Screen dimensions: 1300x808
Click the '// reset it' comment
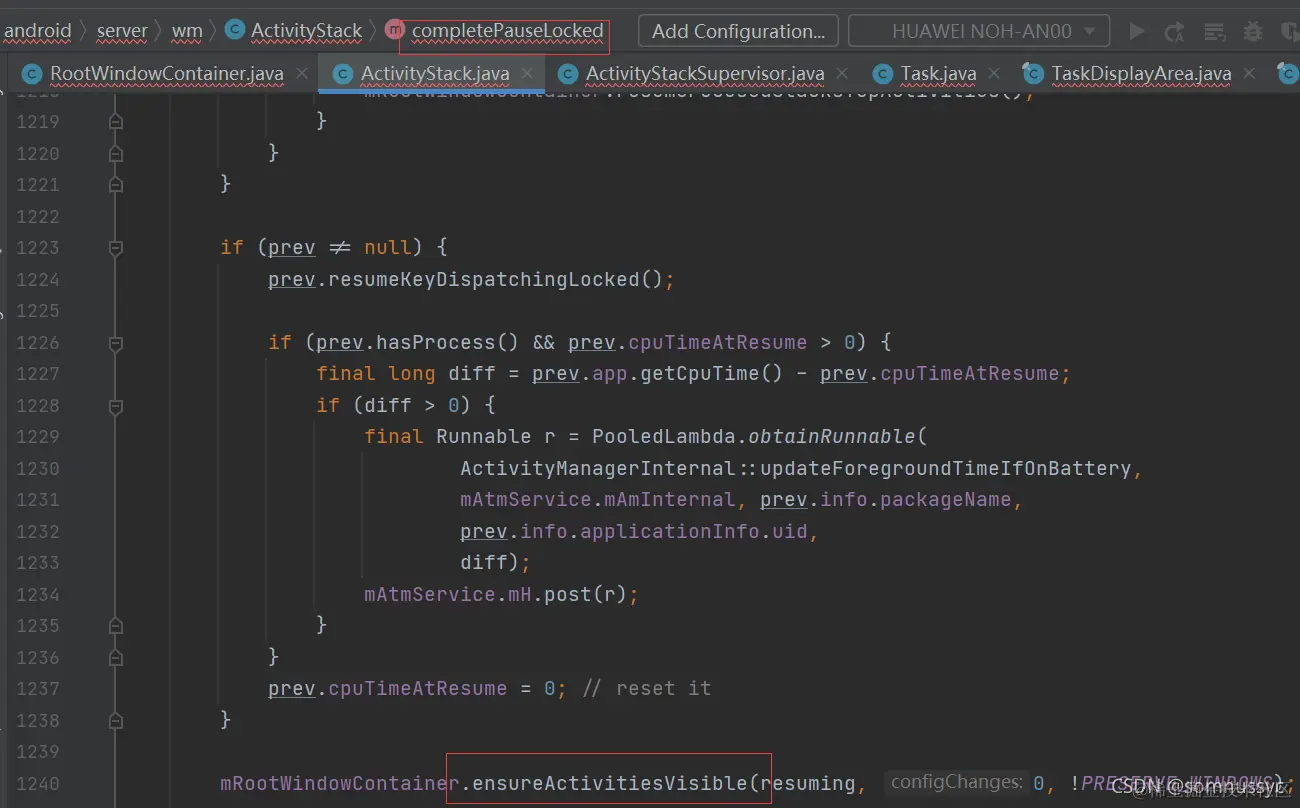click(x=646, y=688)
